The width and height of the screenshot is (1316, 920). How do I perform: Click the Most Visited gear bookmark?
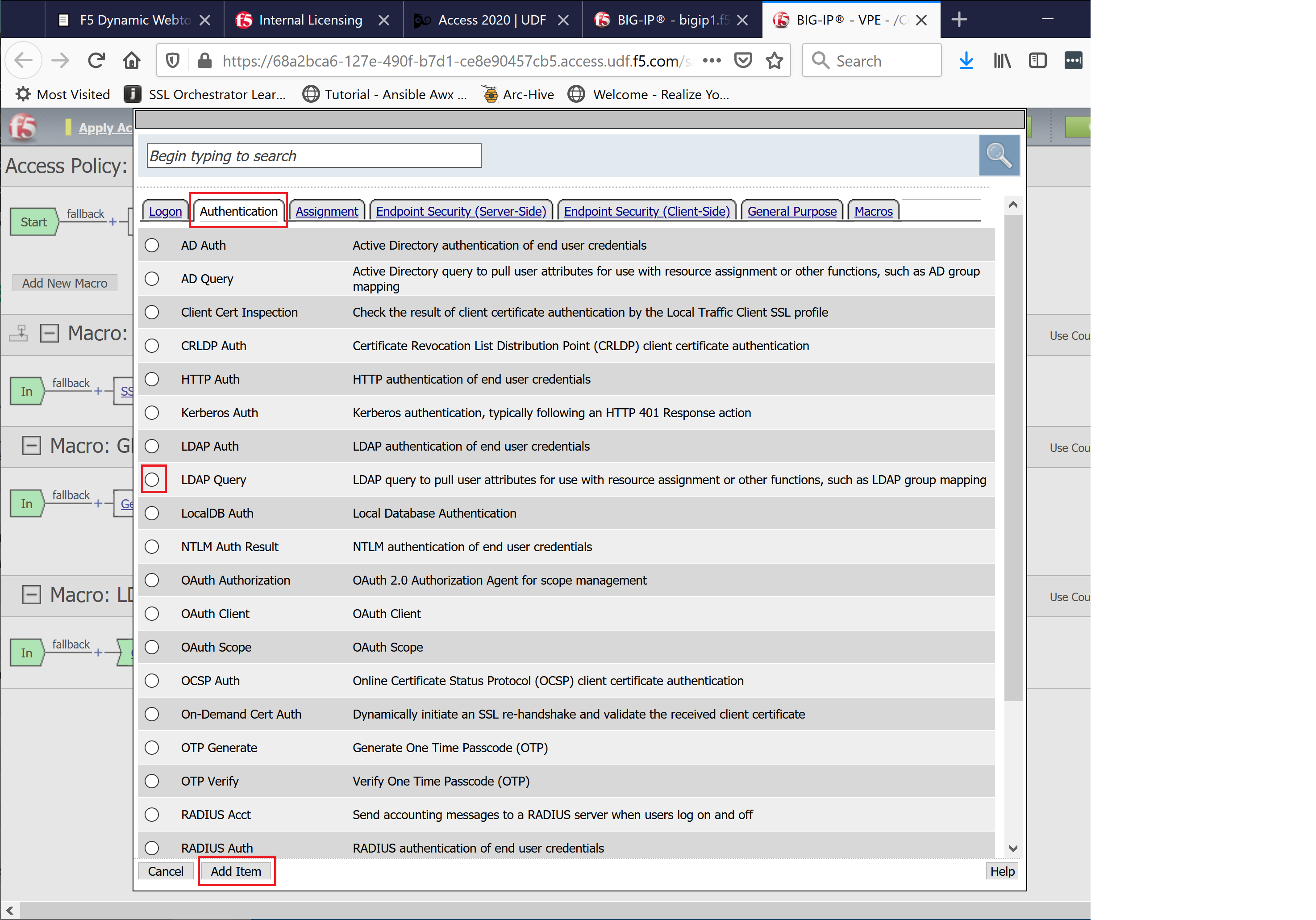tap(62, 94)
